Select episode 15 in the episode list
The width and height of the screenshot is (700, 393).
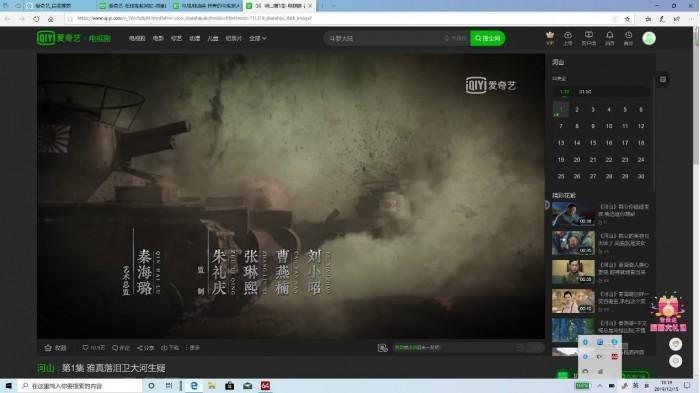tap(593, 143)
